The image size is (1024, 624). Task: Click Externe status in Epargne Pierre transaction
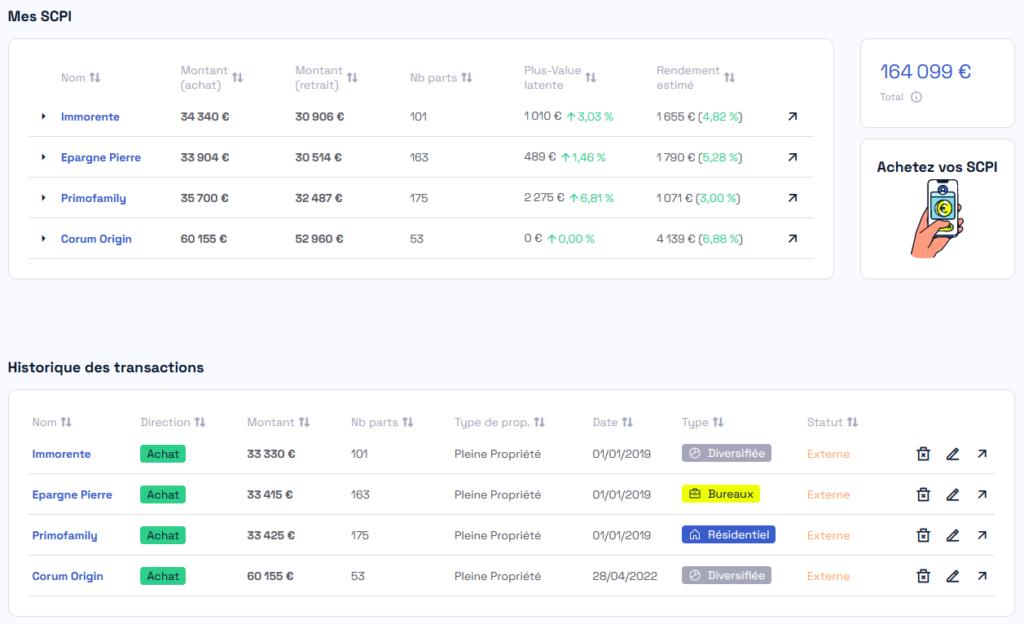(x=828, y=495)
